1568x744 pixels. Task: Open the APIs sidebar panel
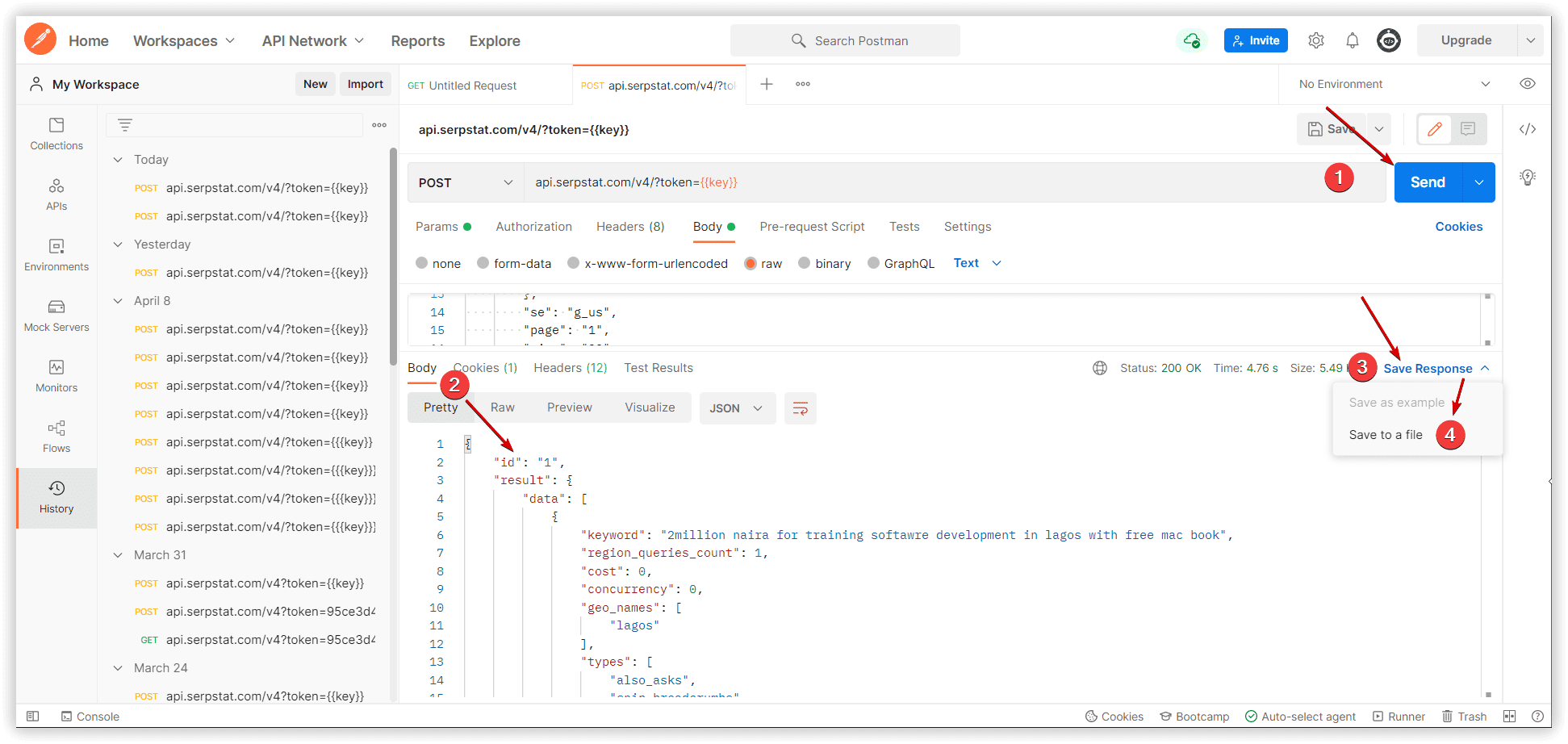pyautogui.click(x=56, y=194)
